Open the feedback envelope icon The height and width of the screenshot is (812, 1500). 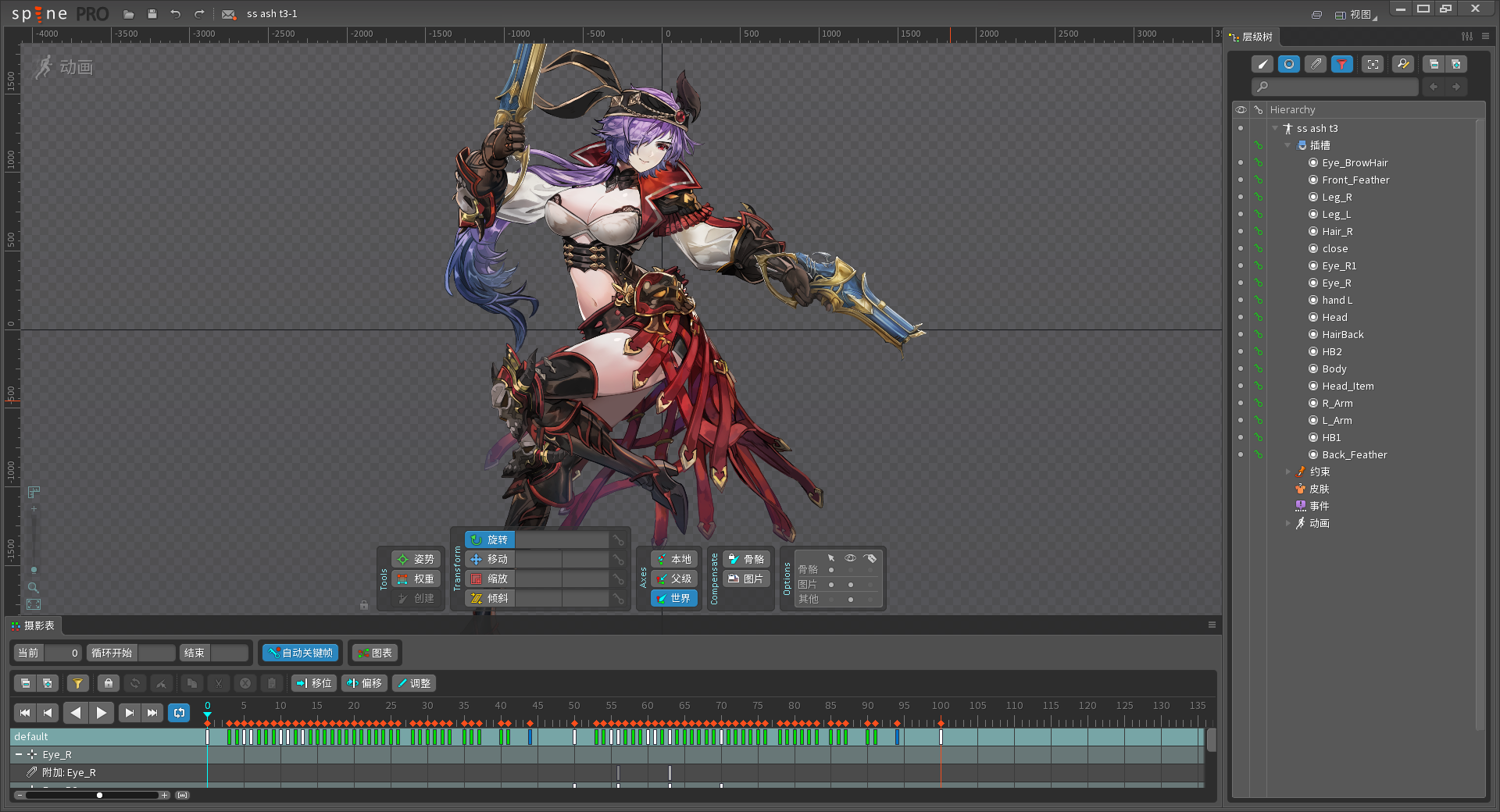click(x=228, y=14)
